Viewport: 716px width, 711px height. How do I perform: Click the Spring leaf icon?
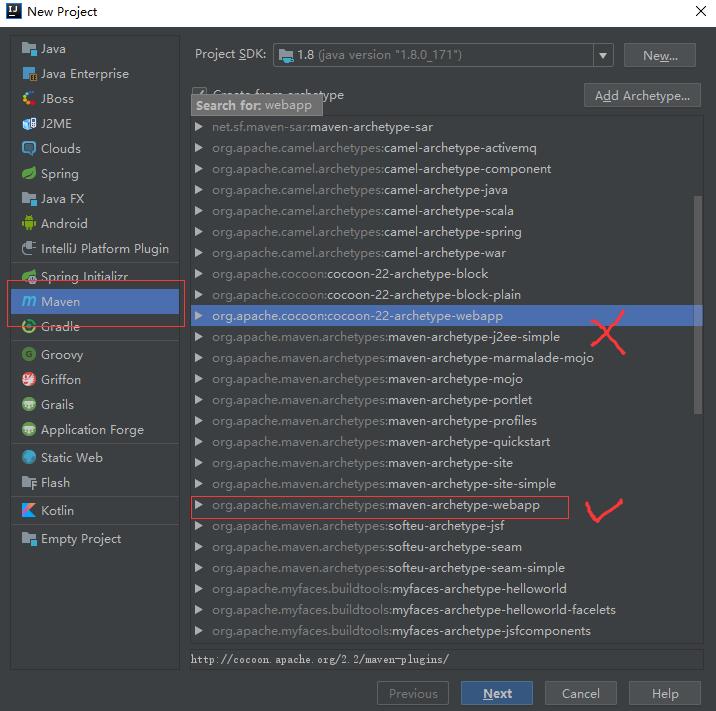point(27,174)
